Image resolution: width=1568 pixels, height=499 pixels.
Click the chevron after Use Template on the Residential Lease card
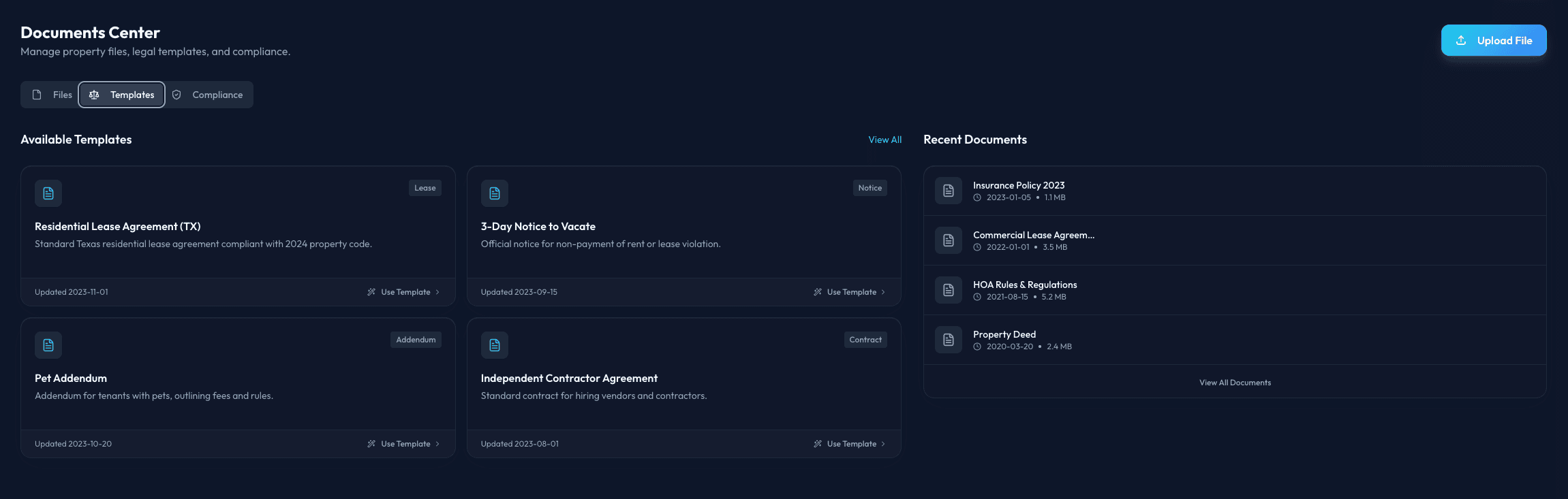tap(437, 292)
